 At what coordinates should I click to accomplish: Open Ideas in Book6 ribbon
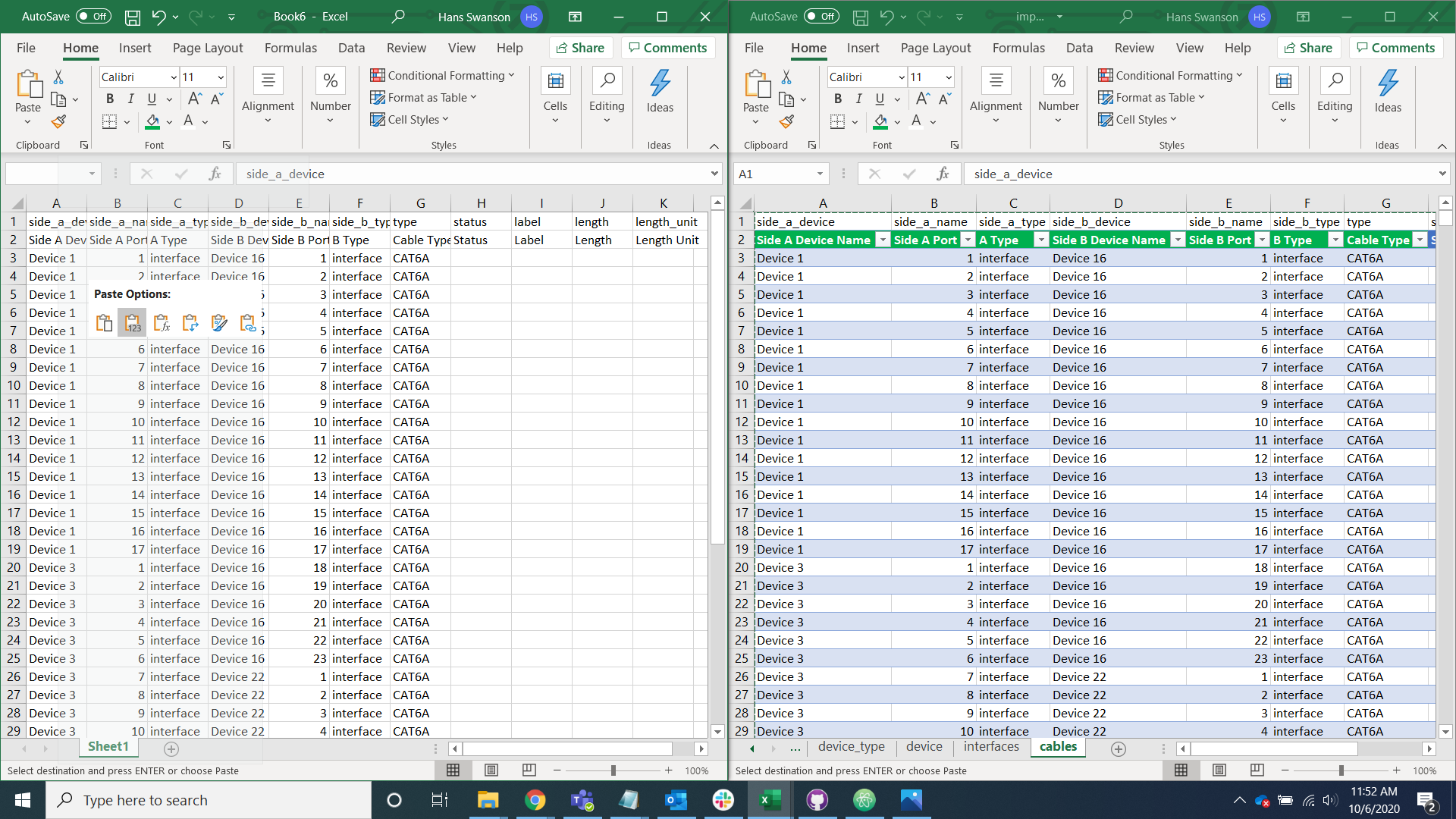click(660, 91)
